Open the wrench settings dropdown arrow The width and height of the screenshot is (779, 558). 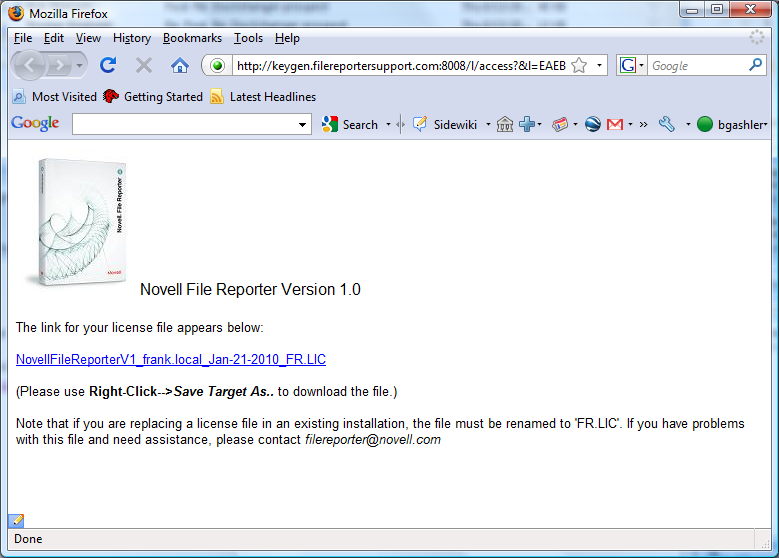point(688,125)
